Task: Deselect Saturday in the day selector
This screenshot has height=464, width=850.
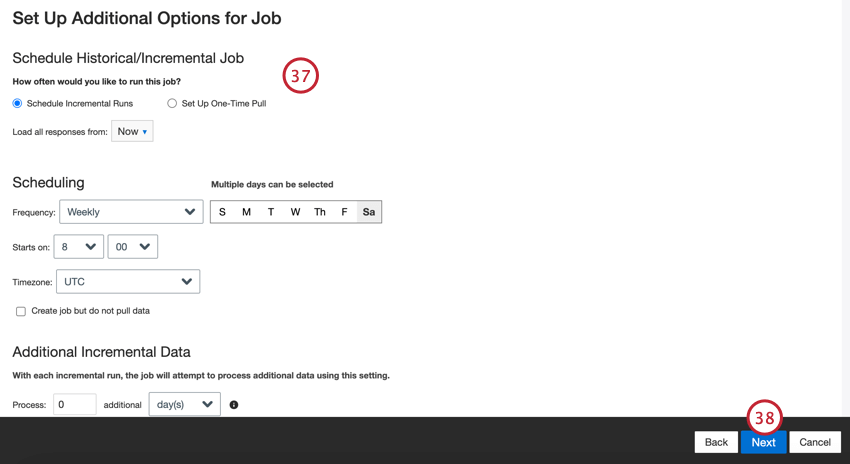Action: [369, 212]
